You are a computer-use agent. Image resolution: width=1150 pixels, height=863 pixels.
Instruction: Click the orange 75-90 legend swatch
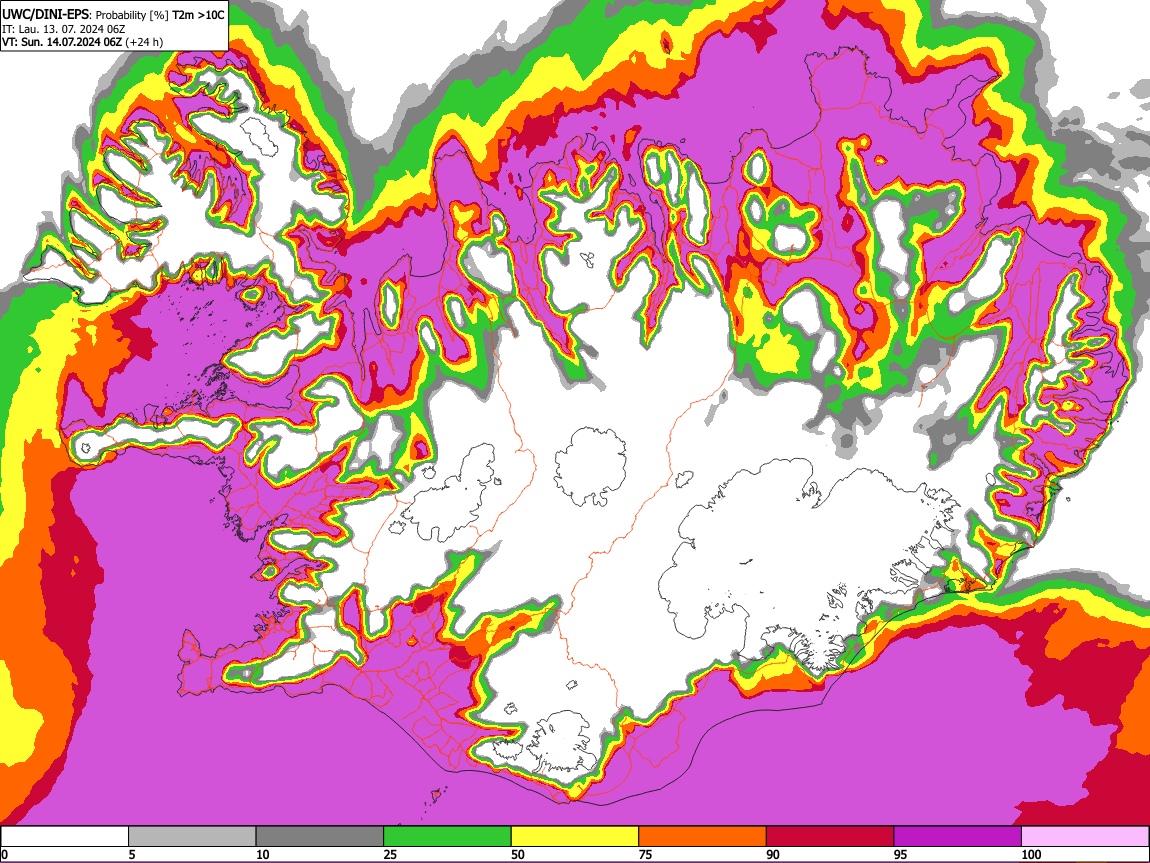tap(703, 837)
